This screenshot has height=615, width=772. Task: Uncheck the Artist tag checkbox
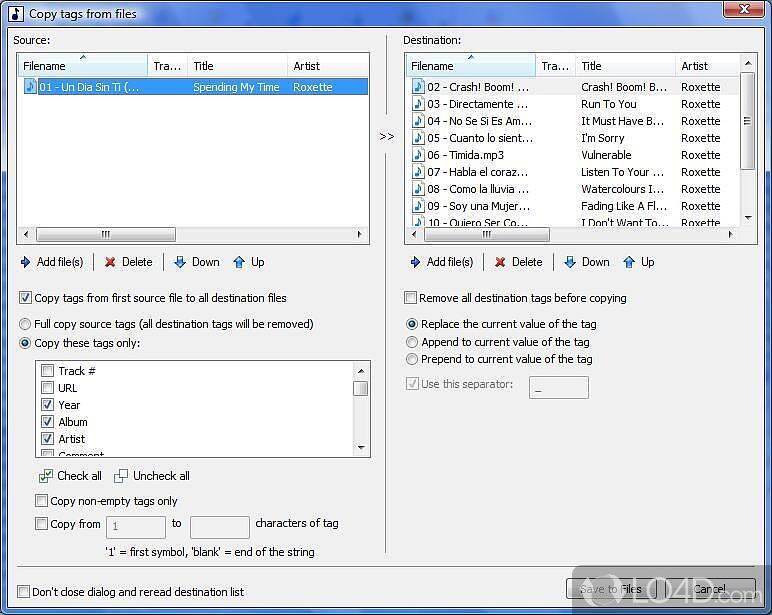pos(47,439)
